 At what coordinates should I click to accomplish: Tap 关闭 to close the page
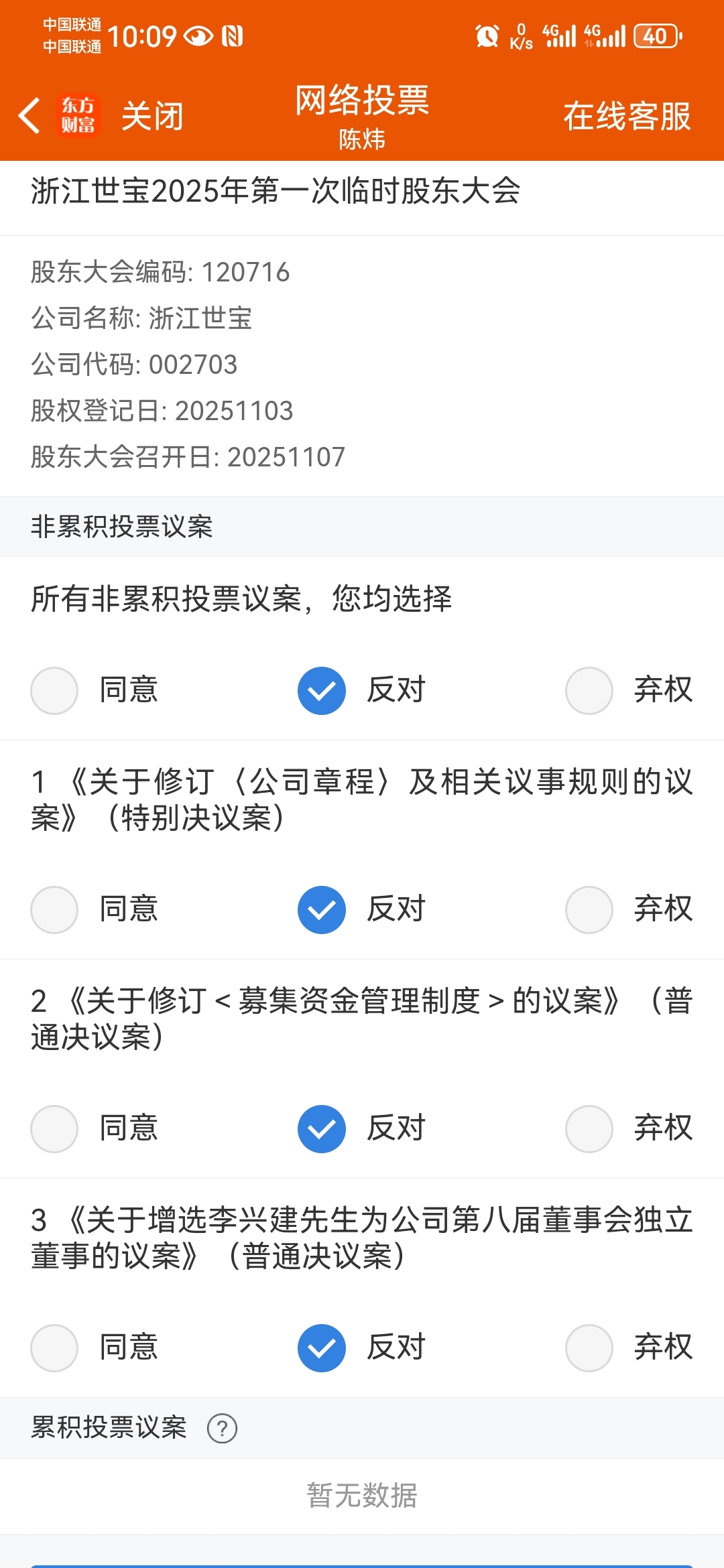[152, 116]
